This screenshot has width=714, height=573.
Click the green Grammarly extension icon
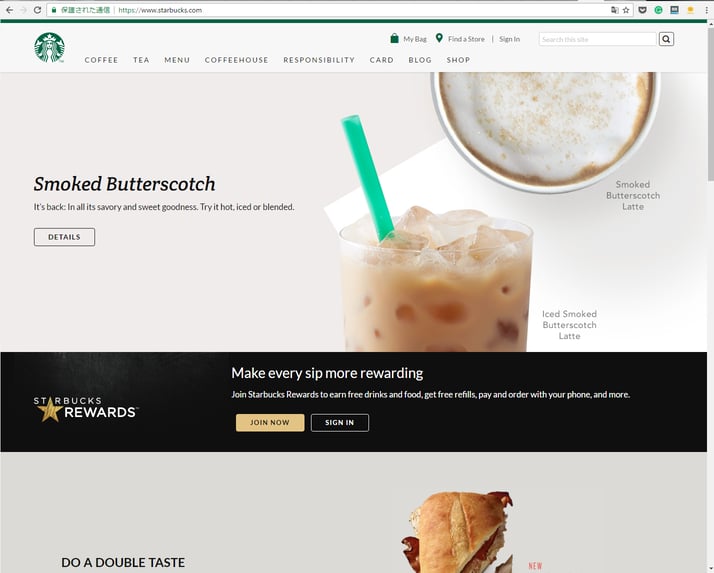coord(658,10)
